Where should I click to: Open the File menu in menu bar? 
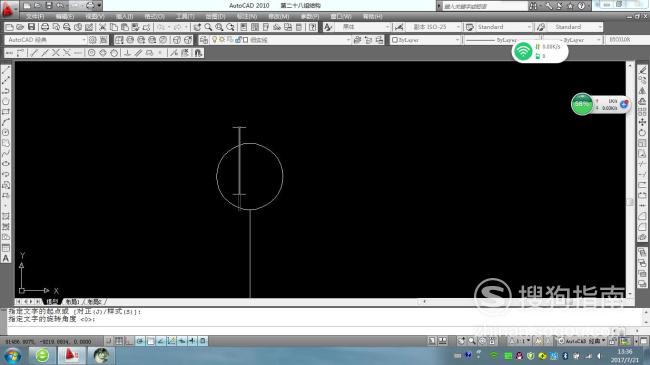(x=35, y=17)
